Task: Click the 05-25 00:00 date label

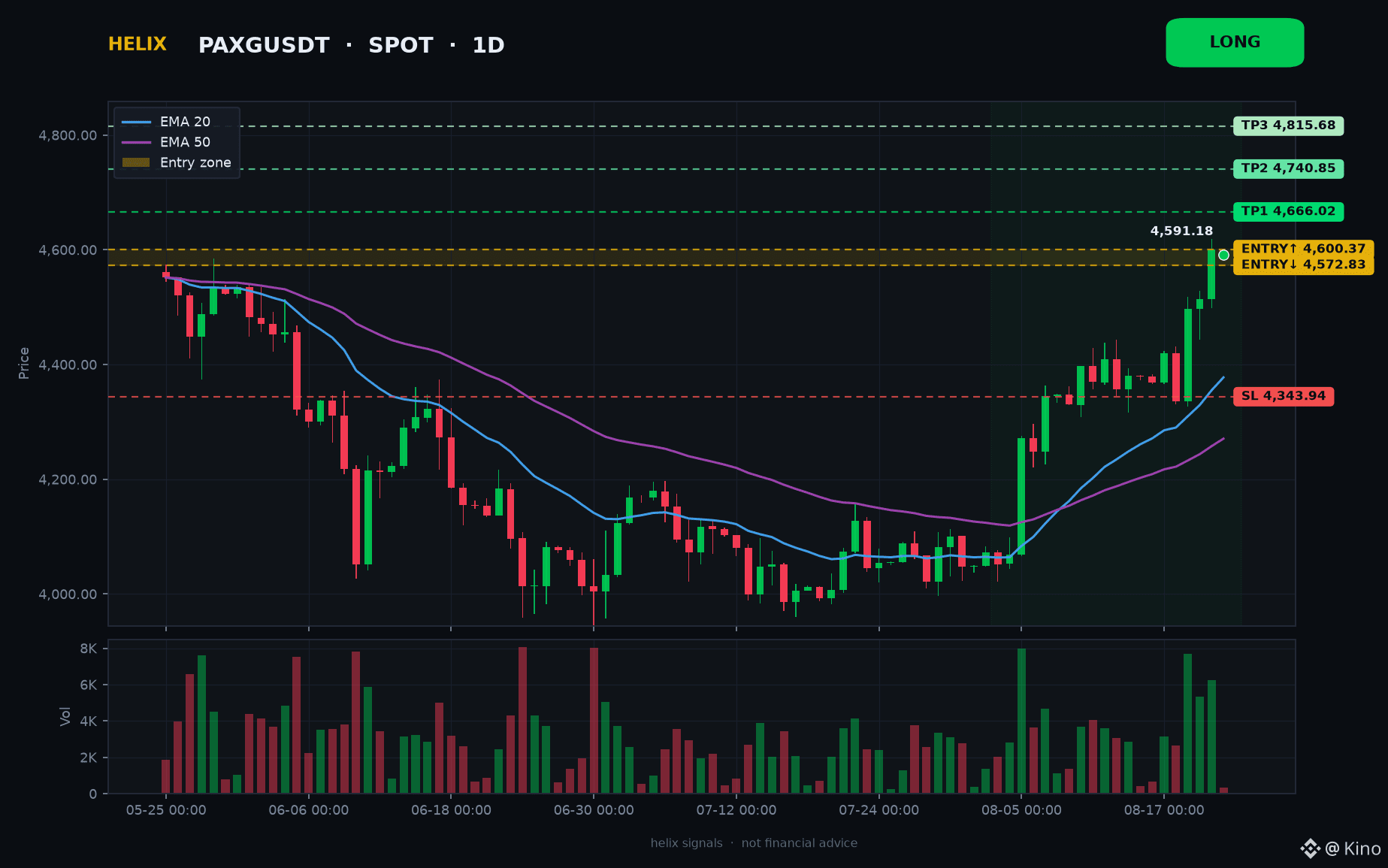Action: click(x=166, y=810)
